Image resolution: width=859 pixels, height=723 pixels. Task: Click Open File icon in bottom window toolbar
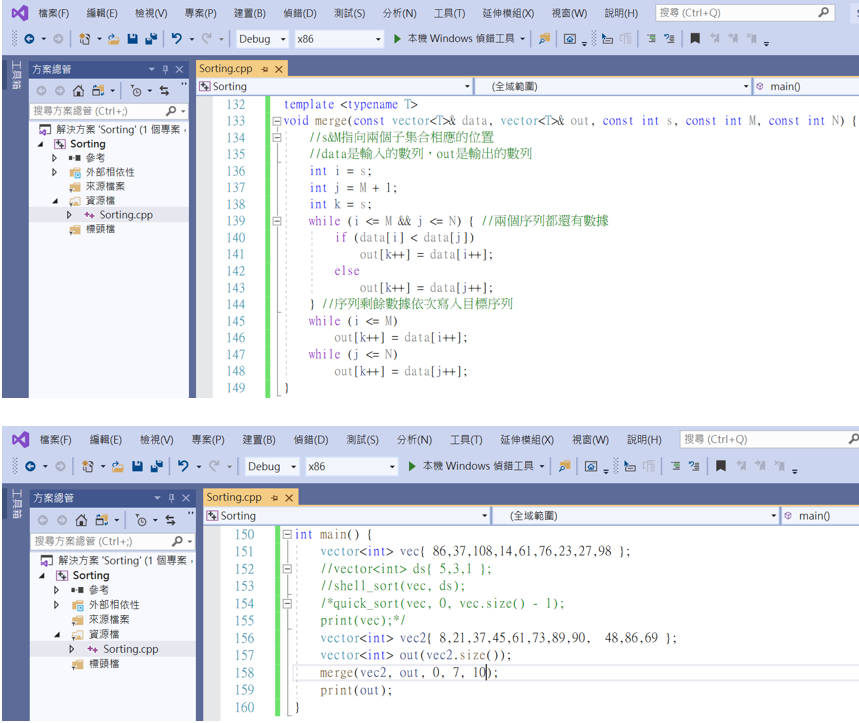pos(117,466)
